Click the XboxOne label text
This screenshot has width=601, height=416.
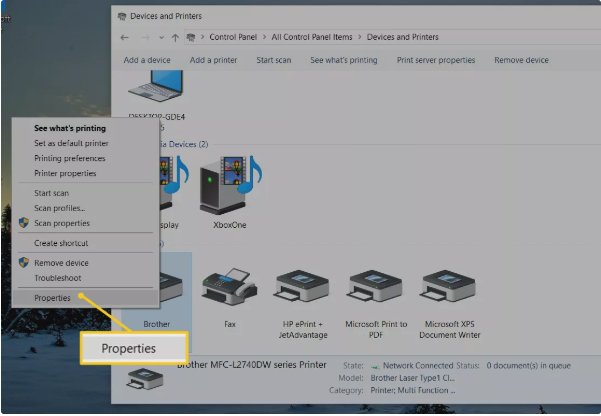pyautogui.click(x=230, y=225)
